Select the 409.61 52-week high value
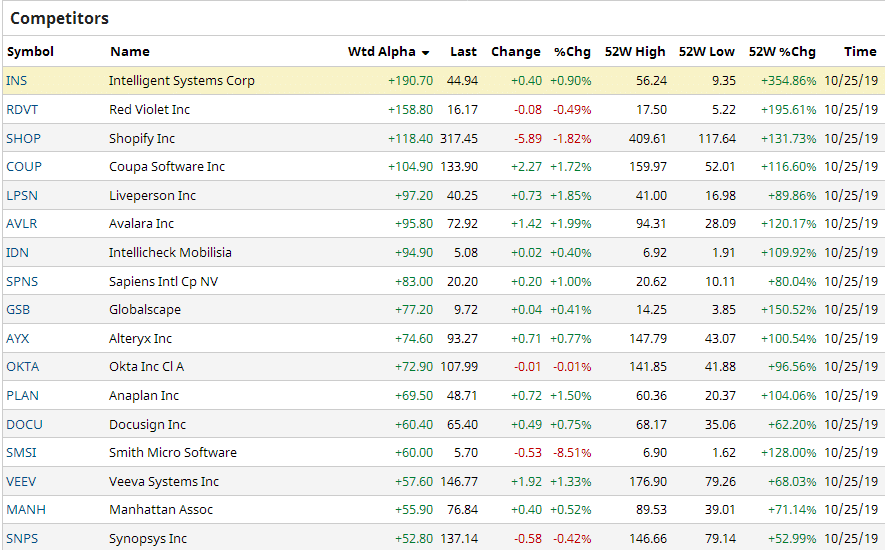Screen dimensions: 885x550 (647, 138)
